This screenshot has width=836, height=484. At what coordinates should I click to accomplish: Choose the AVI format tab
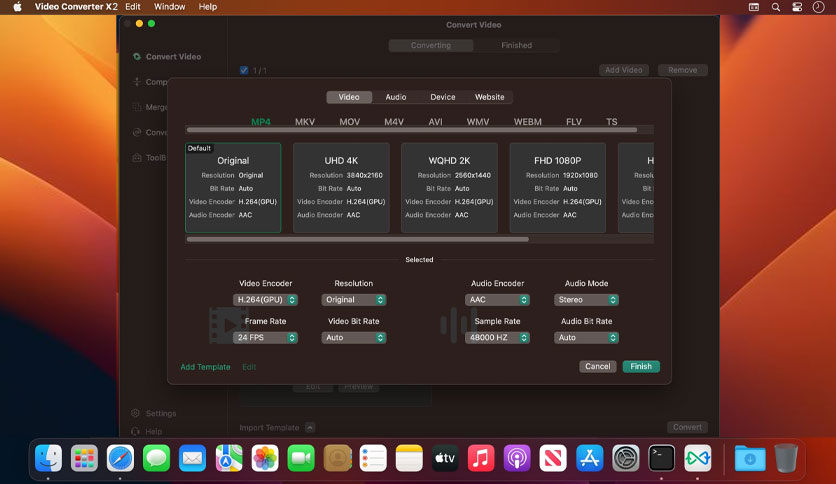tap(436, 122)
